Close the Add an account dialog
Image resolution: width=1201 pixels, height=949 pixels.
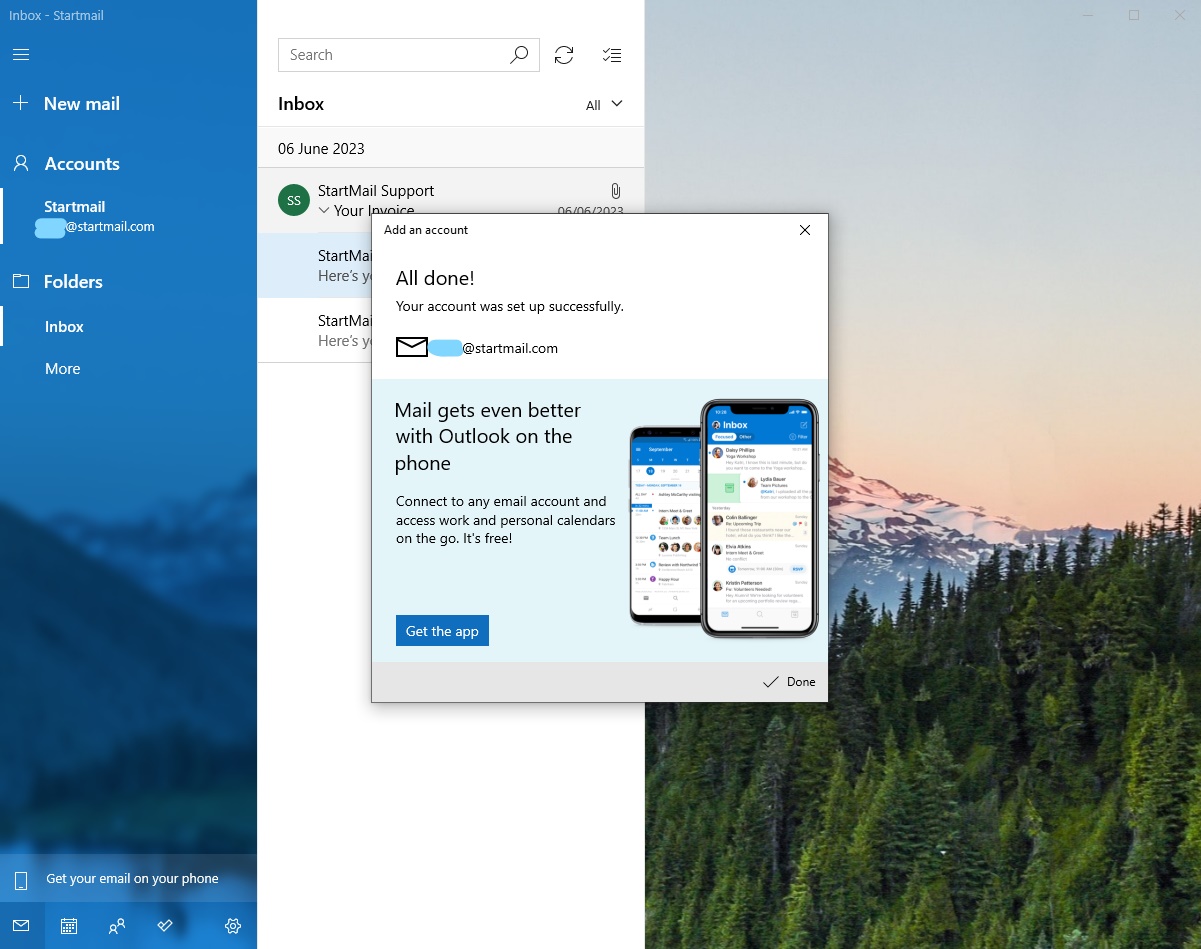805,230
